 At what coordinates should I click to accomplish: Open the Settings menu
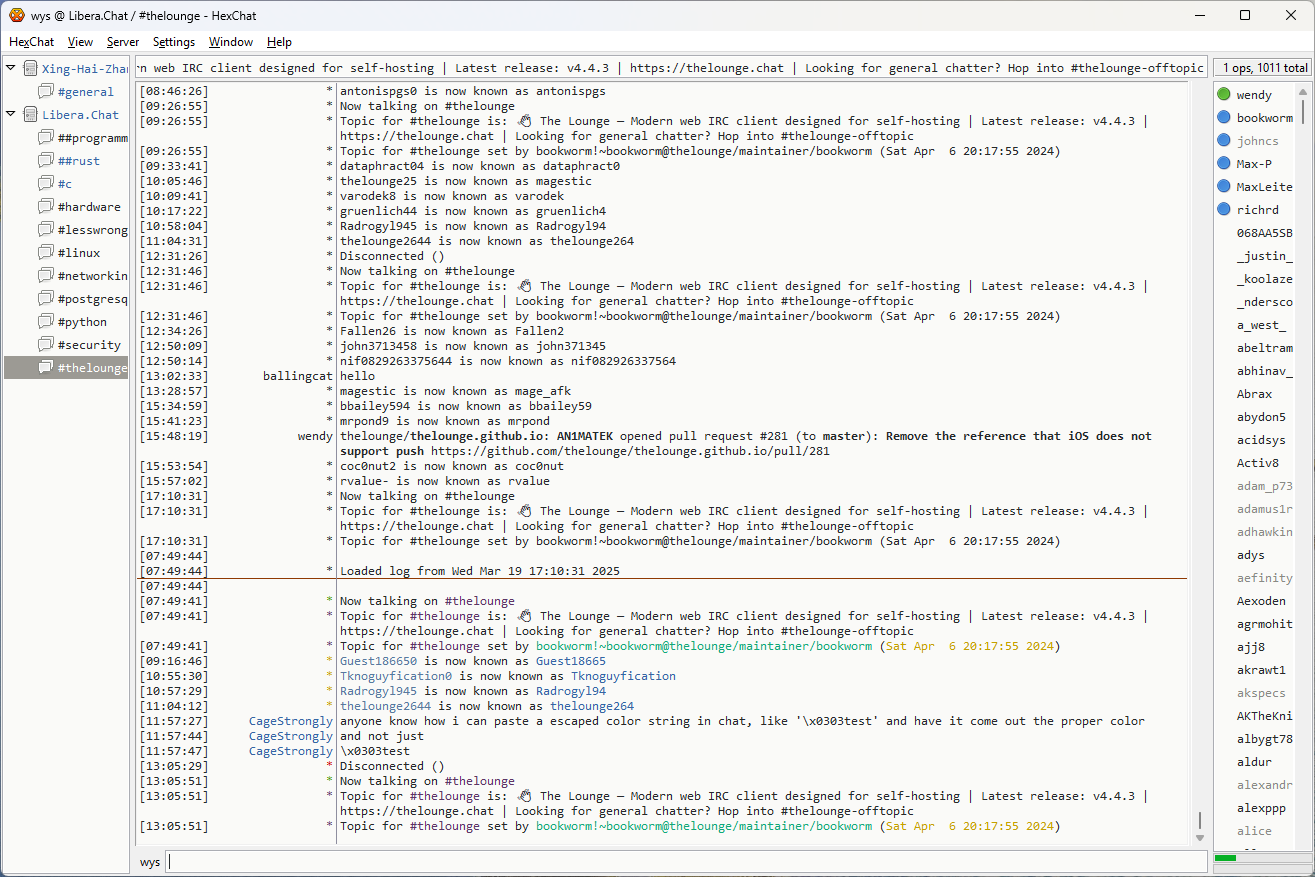pos(174,42)
